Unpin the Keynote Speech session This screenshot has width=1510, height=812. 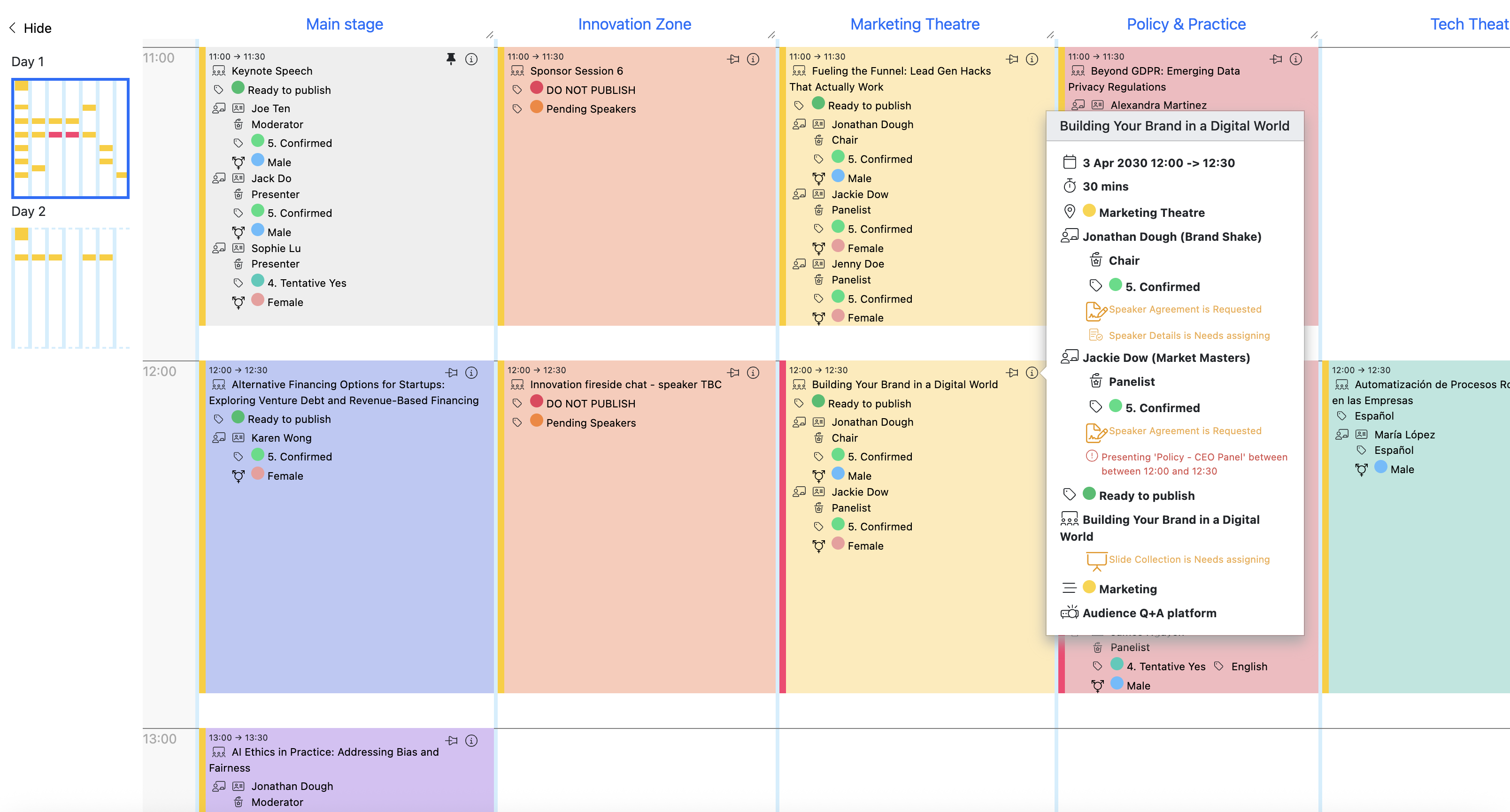point(451,59)
